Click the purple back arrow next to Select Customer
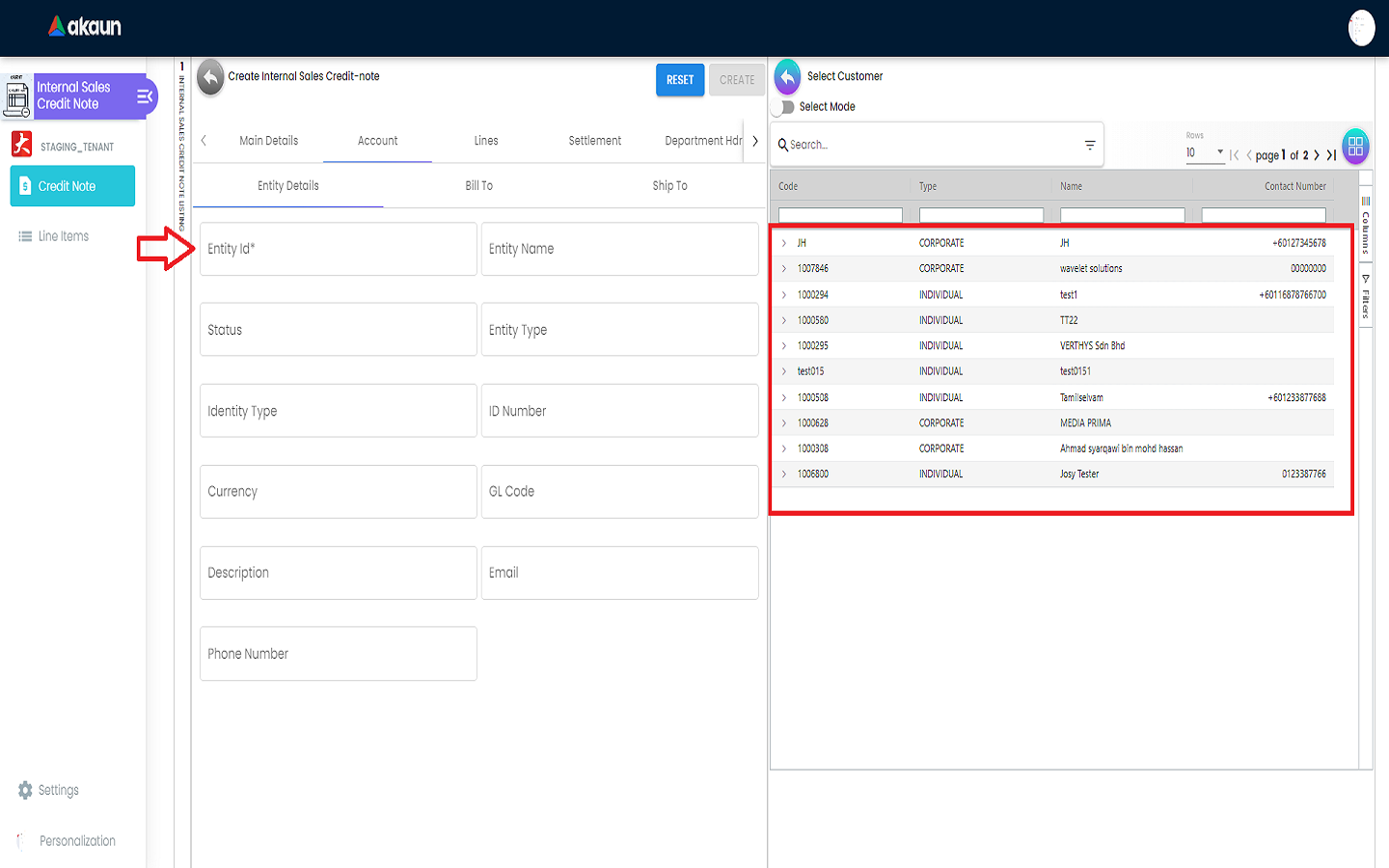The height and width of the screenshot is (868, 1389). [x=787, y=77]
